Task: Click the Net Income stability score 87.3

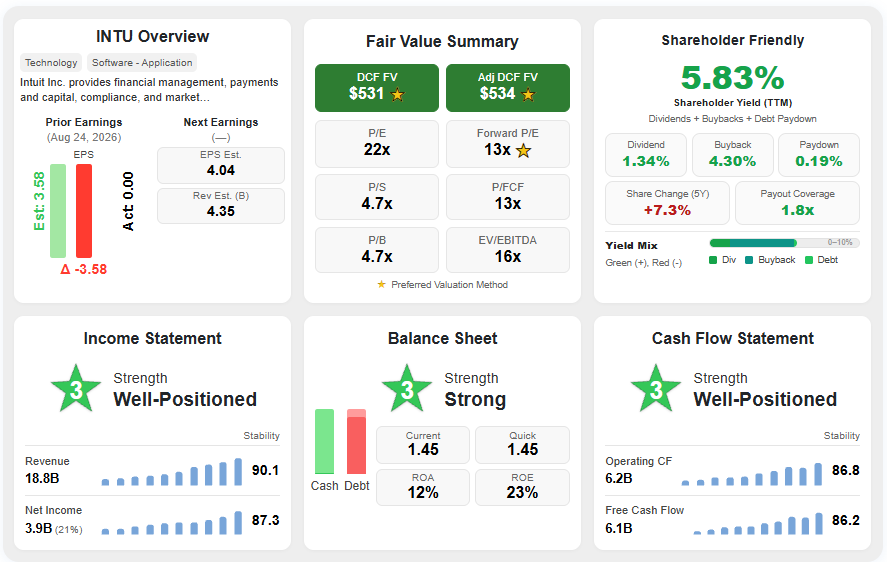Action: coord(265,520)
